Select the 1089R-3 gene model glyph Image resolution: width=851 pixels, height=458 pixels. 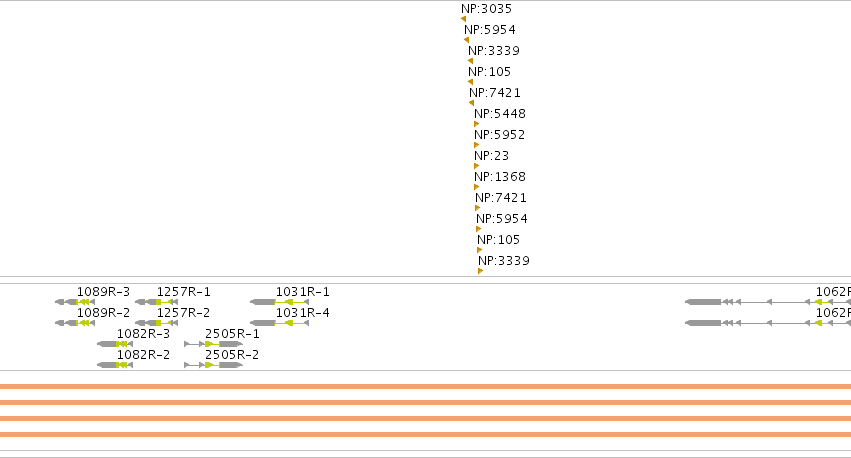(75, 302)
